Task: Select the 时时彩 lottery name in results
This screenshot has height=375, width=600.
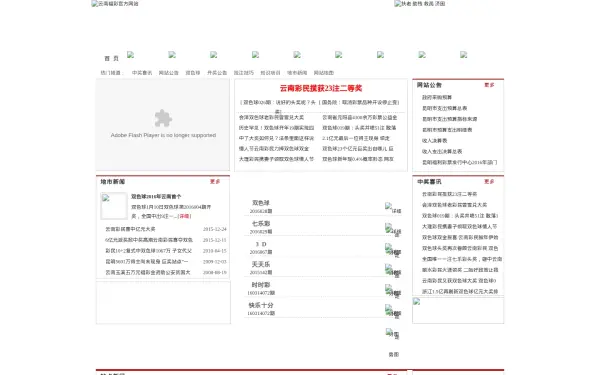Action: point(261,285)
